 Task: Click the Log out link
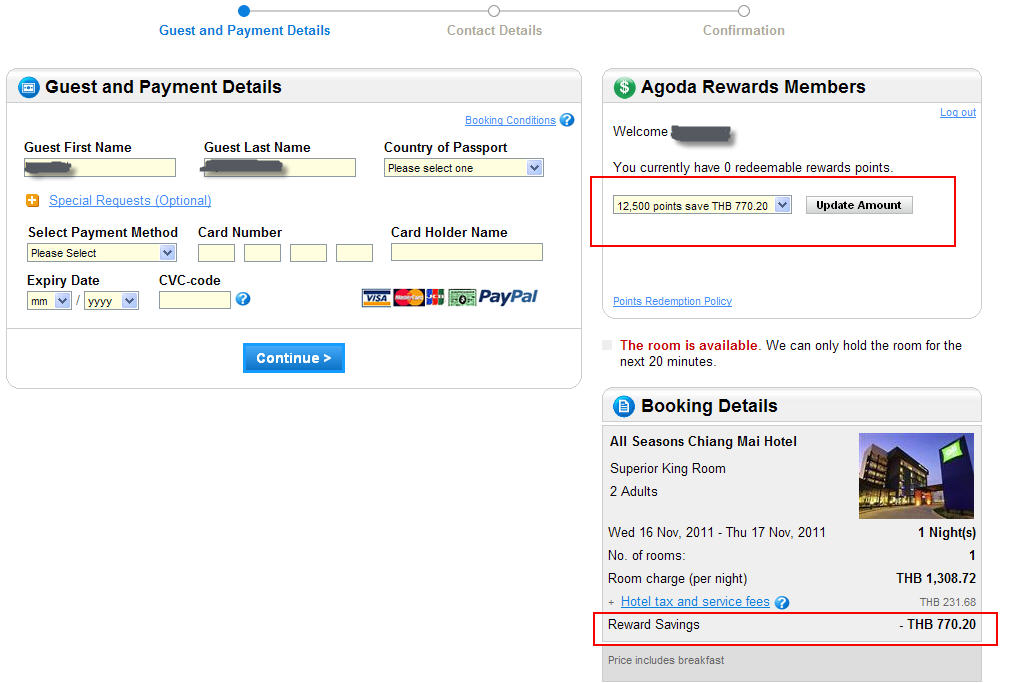coord(958,113)
